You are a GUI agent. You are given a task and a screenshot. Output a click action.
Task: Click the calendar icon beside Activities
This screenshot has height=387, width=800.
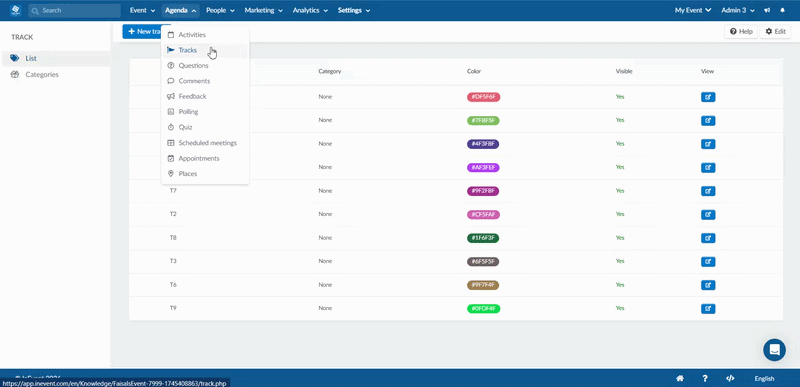coord(171,35)
